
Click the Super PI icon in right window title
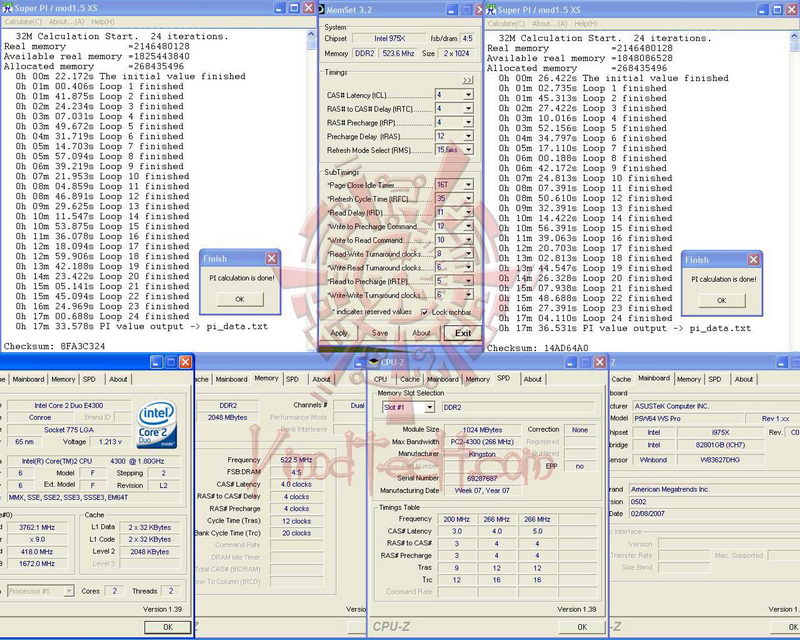491,9
